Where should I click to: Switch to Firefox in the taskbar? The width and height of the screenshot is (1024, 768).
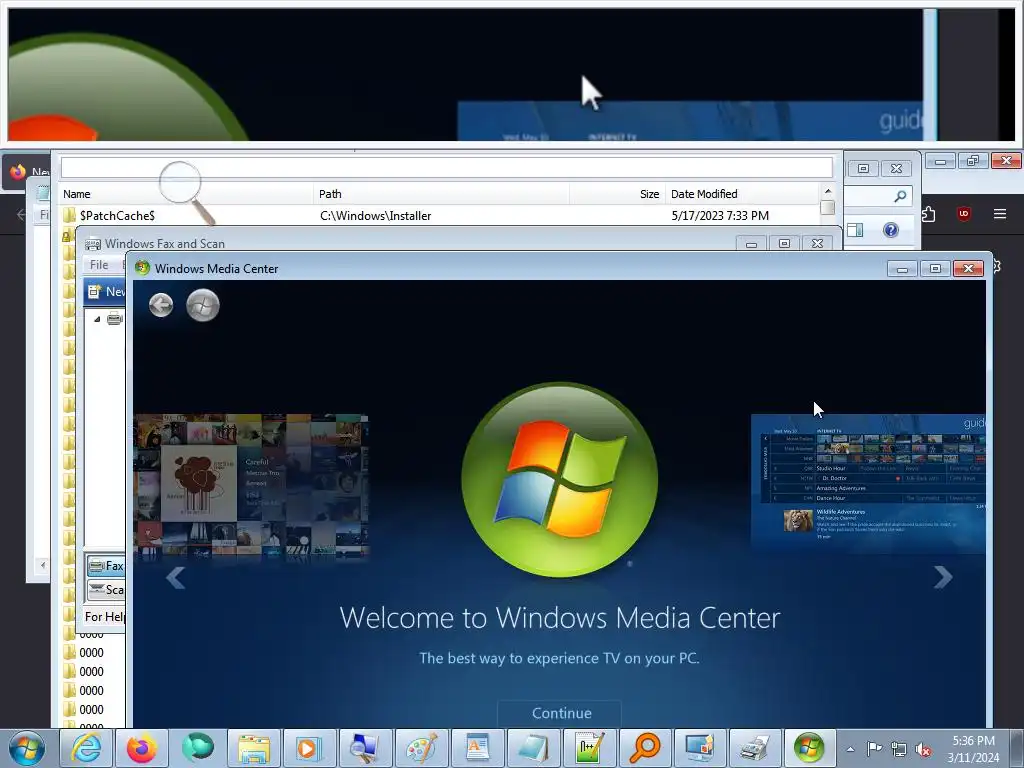coord(142,748)
